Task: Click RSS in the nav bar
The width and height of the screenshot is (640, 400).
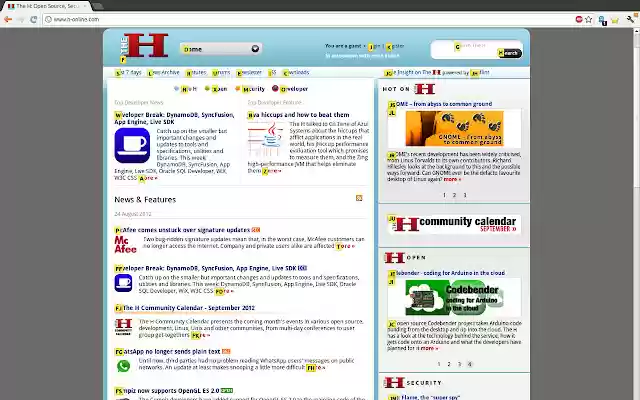Action: [272, 72]
